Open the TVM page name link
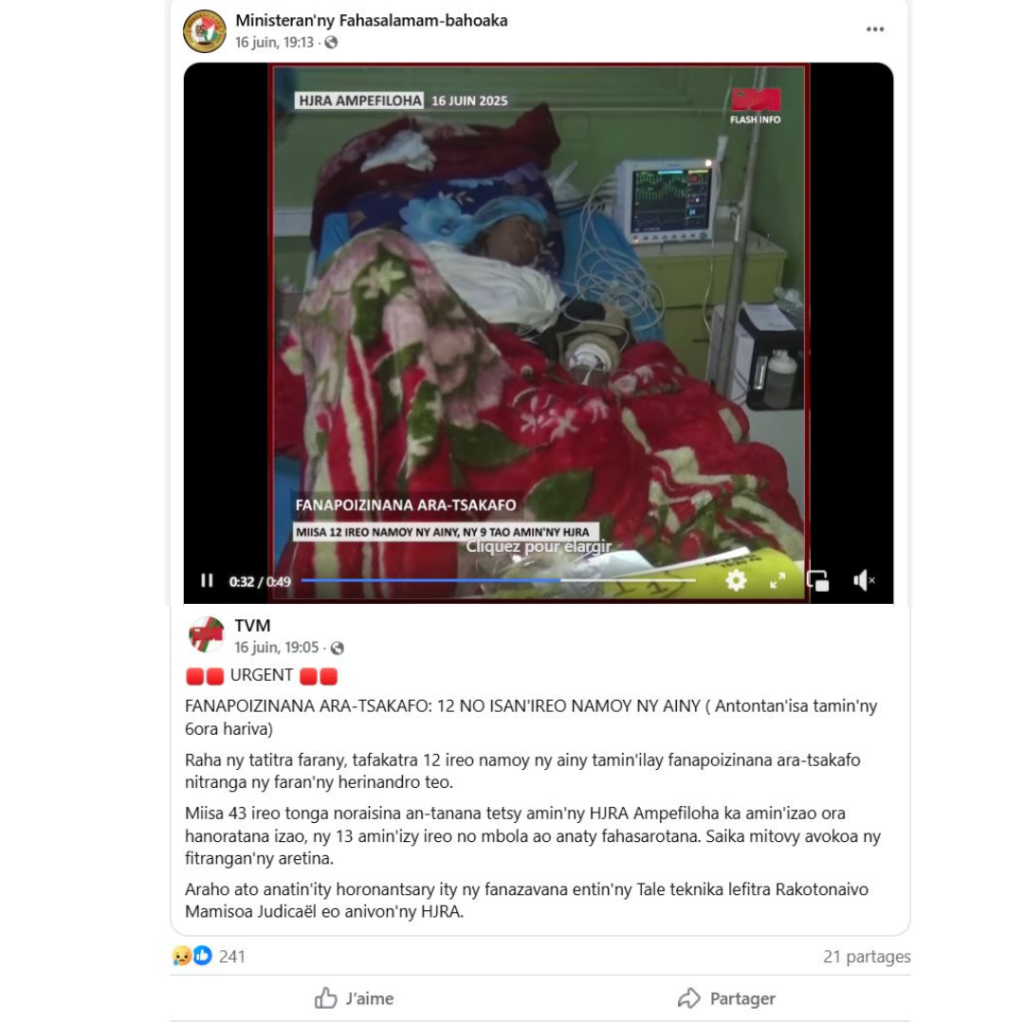Image resolution: width=1024 pixels, height=1024 pixels. pyautogui.click(x=252, y=625)
